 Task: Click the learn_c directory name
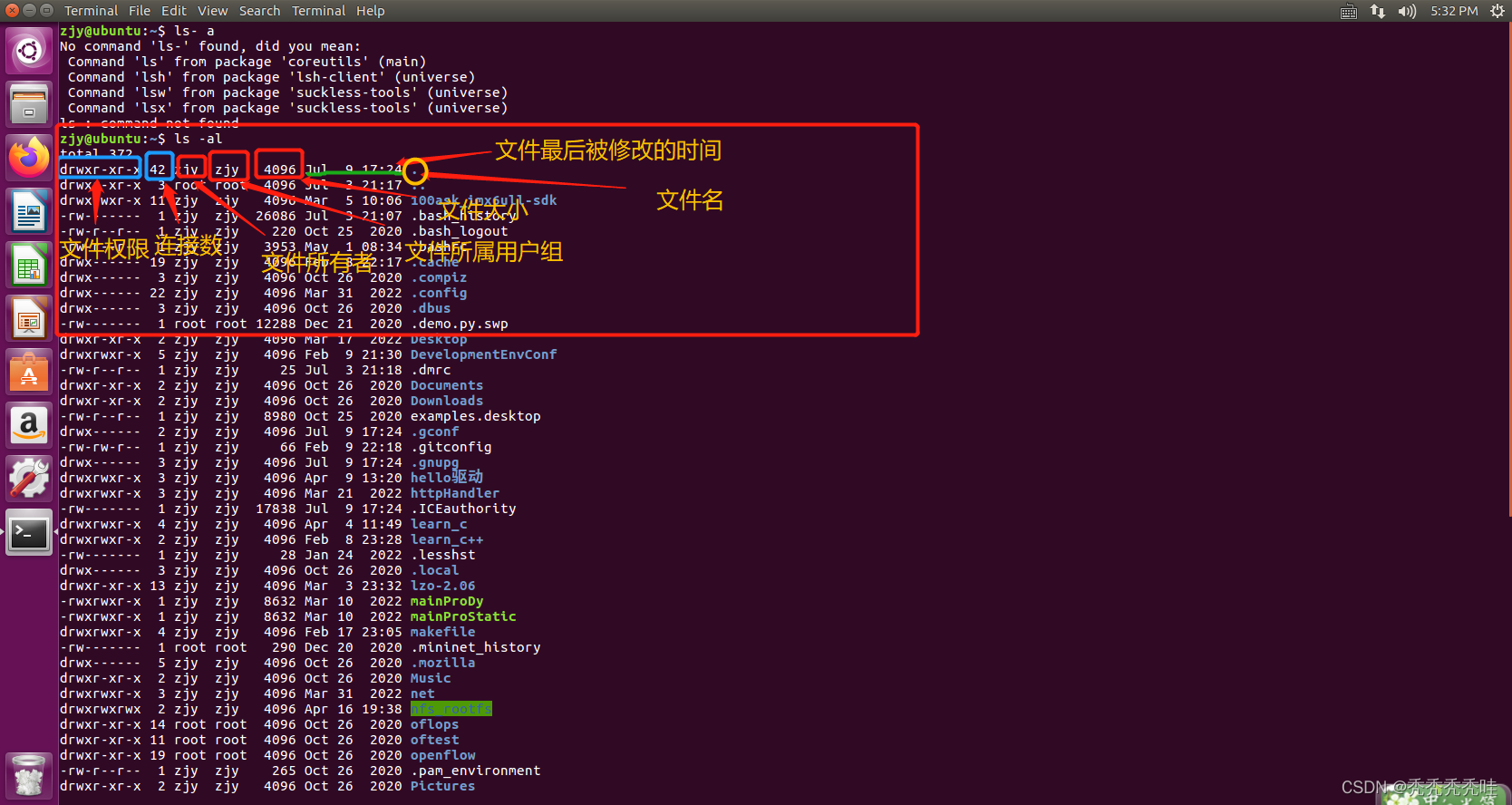pos(439,524)
